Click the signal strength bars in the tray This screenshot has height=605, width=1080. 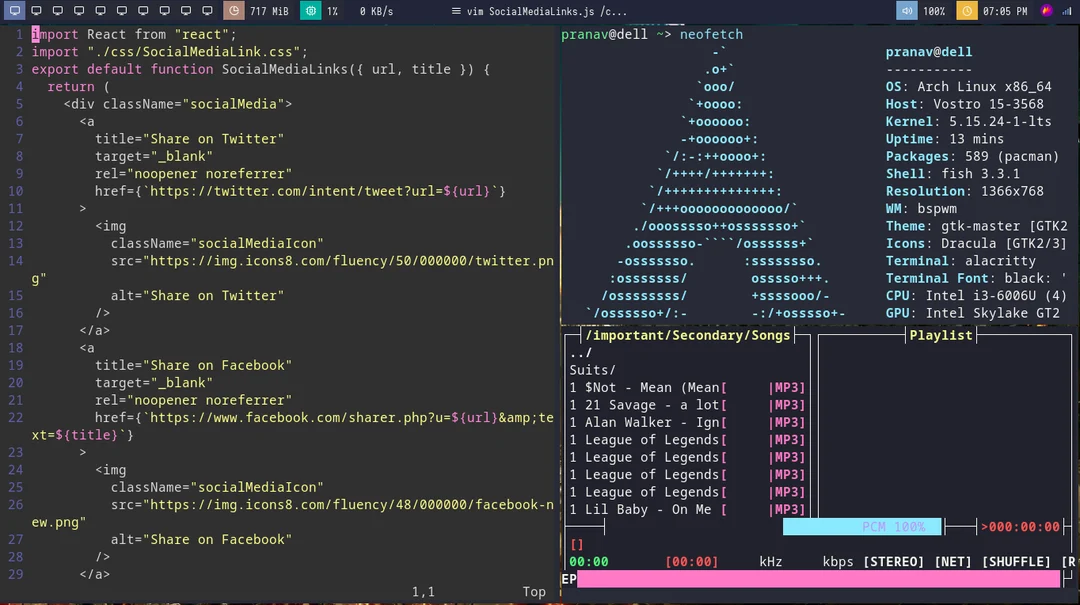coord(1067,11)
